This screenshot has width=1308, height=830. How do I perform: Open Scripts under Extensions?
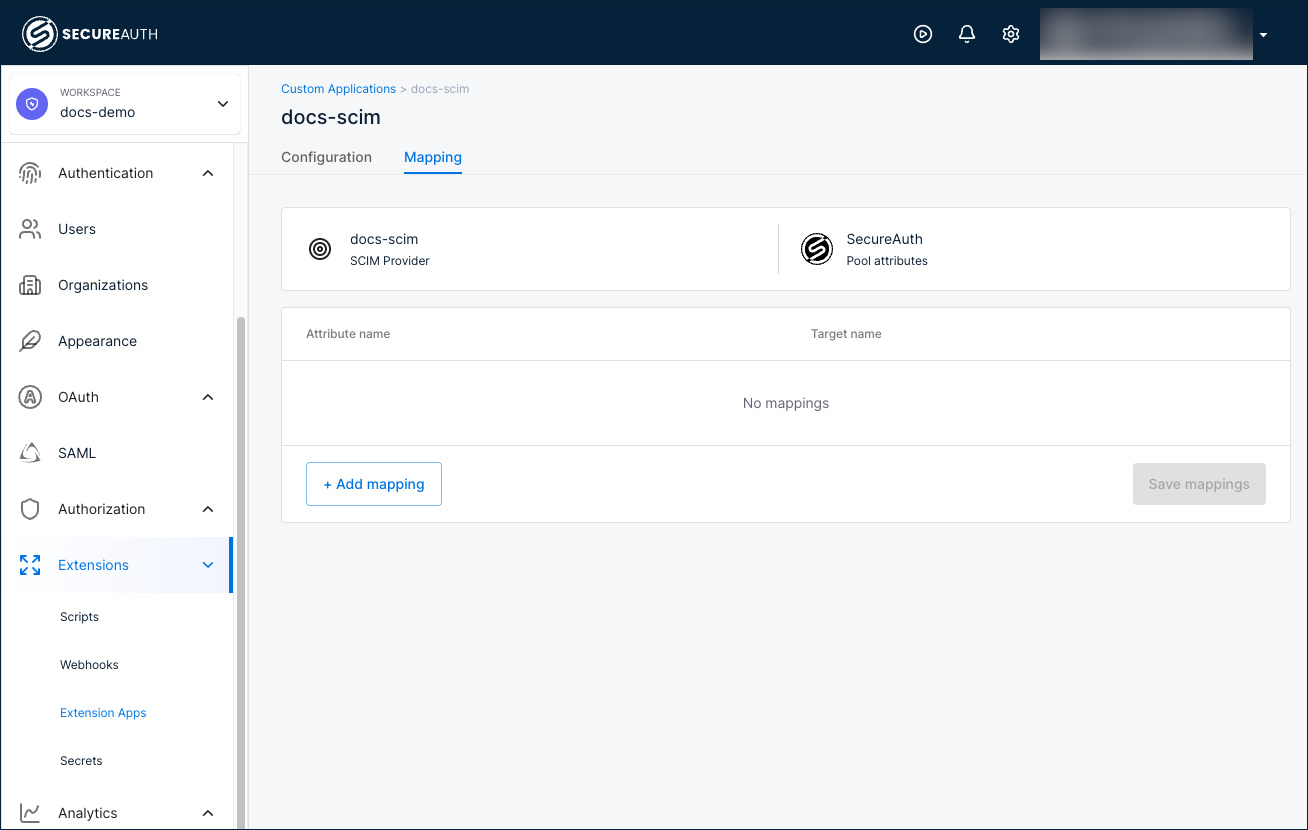coord(79,617)
